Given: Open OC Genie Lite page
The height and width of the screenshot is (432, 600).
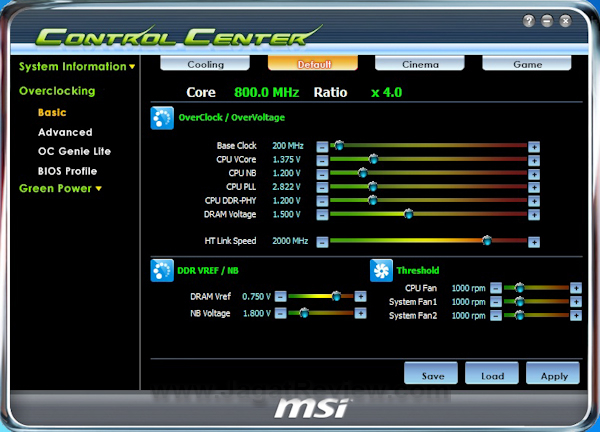Looking at the screenshot, I should tap(74, 152).
